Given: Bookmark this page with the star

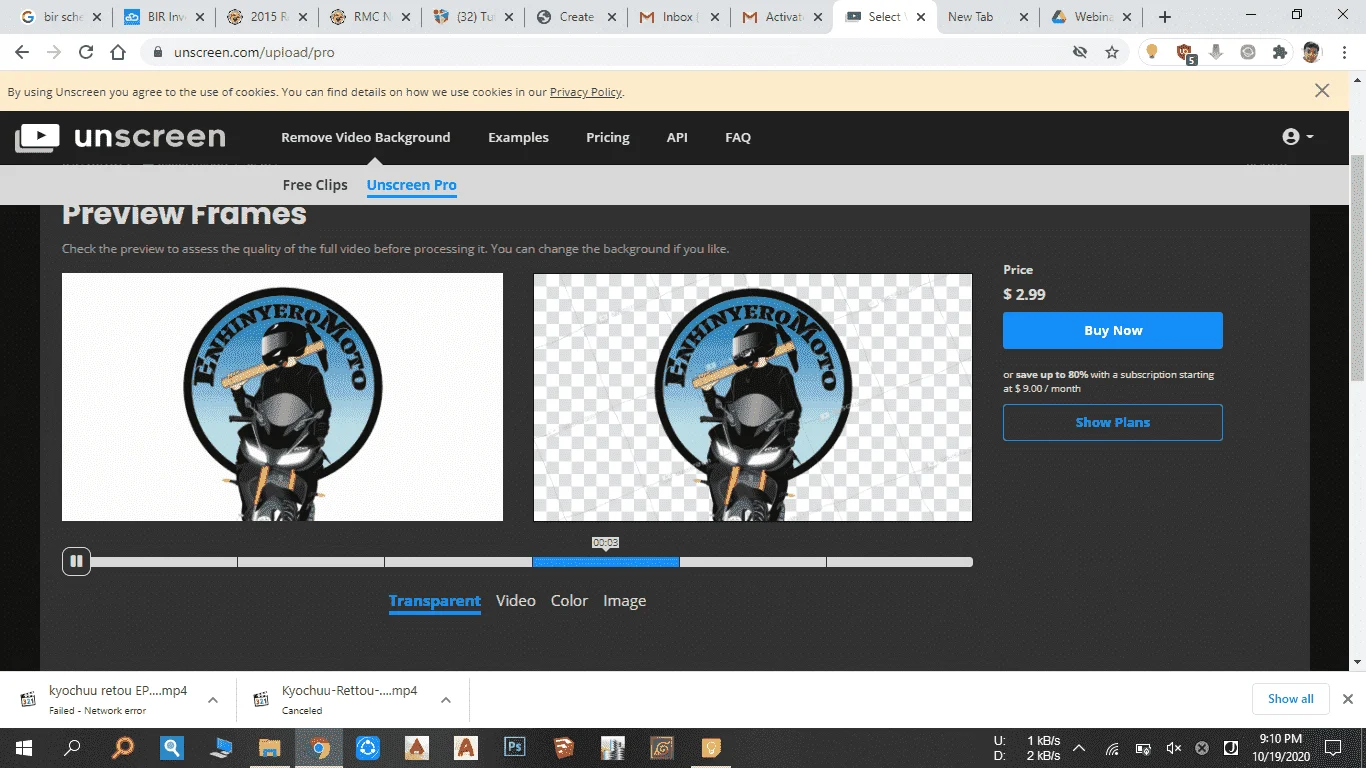Looking at the screenshot, I should coord(1112,52).
